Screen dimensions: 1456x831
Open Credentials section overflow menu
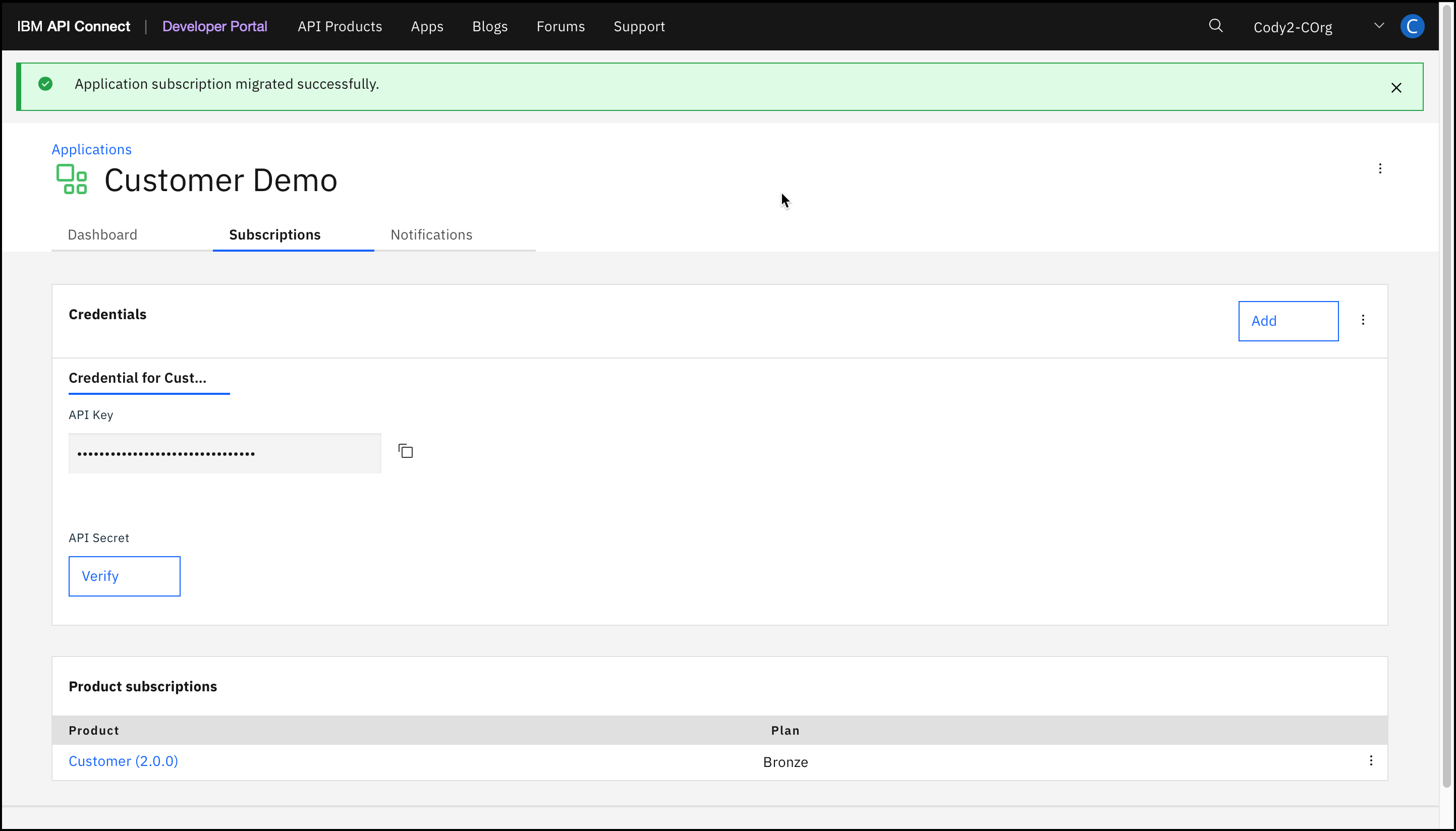point(1363,320)
